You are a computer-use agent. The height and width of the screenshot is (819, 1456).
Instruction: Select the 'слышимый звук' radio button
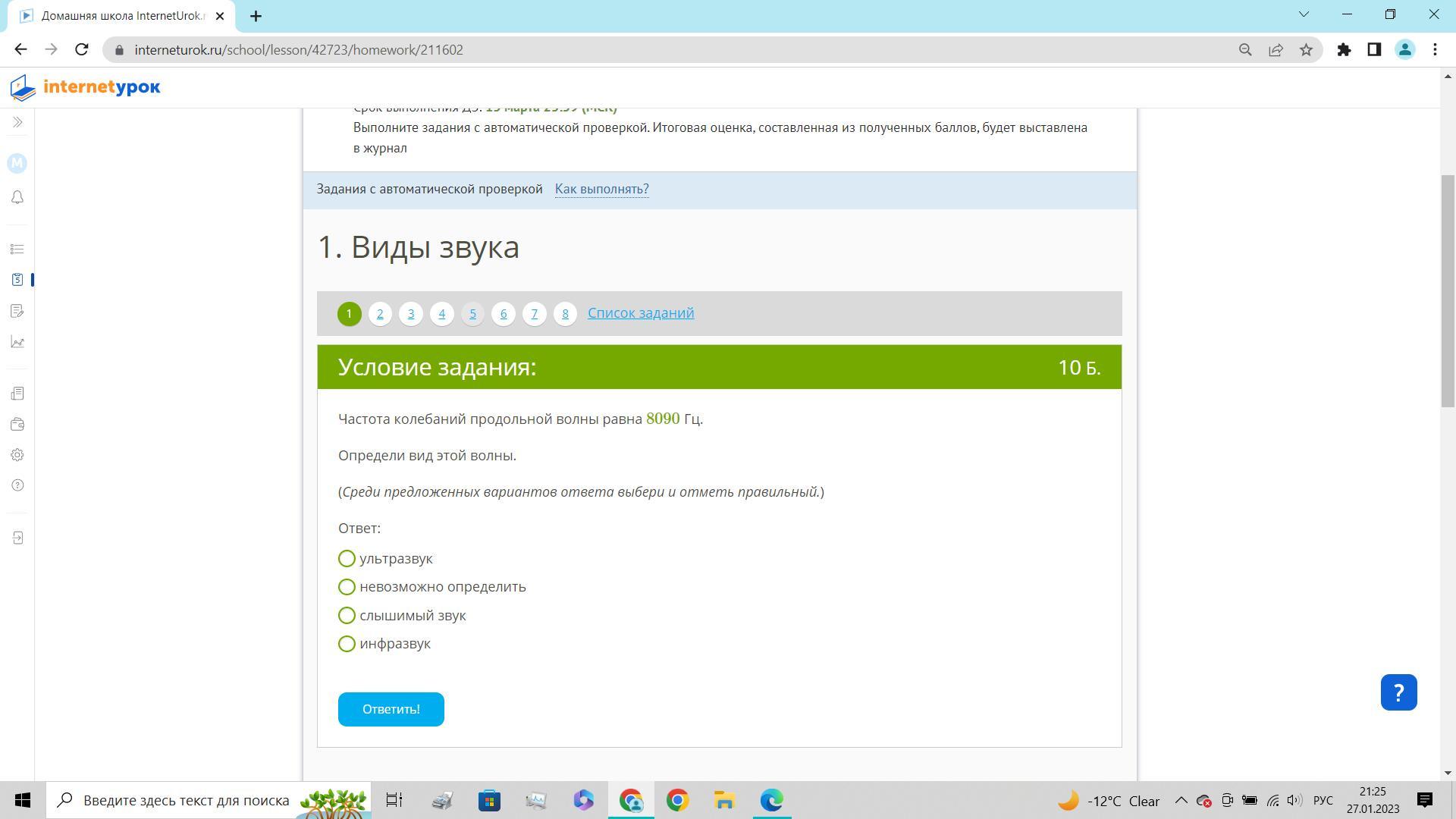click(x=347, y=616)
